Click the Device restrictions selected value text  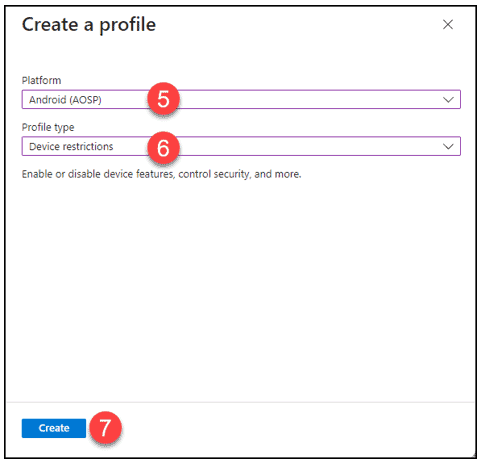pyautogui.click(x=71, y=146)
